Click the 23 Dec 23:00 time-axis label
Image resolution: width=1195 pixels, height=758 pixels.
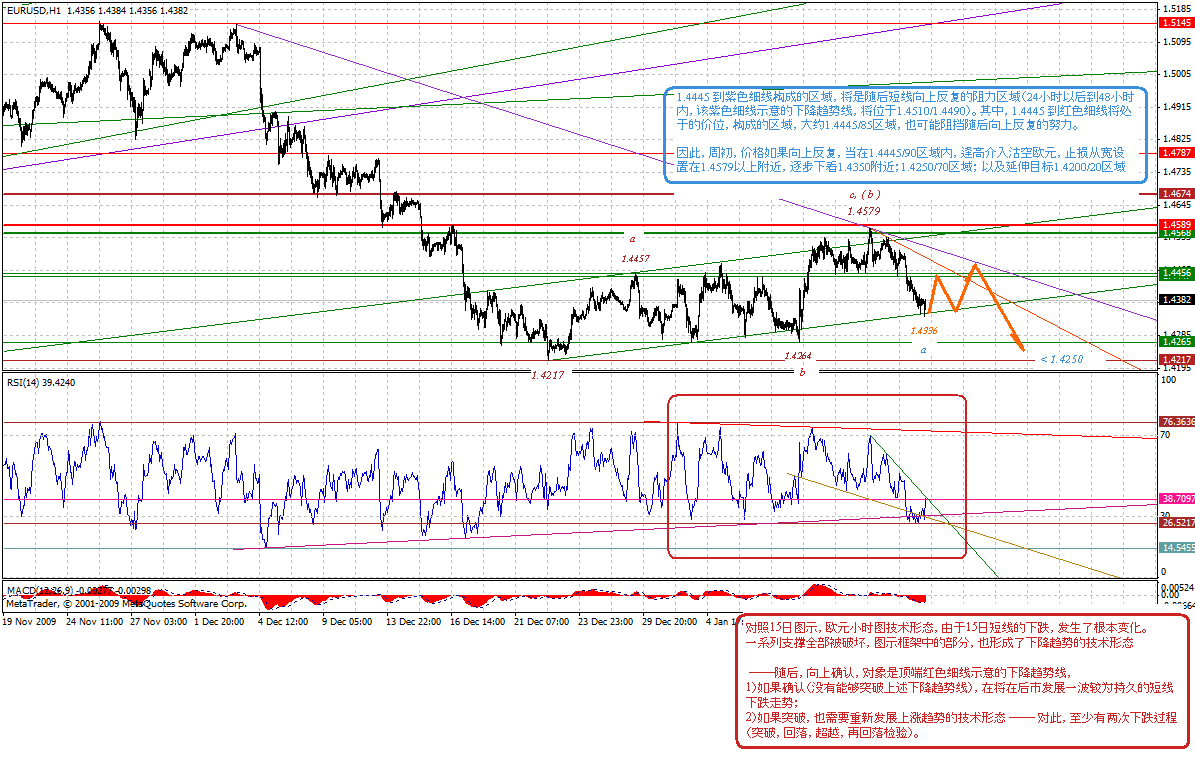coord(605,622)
